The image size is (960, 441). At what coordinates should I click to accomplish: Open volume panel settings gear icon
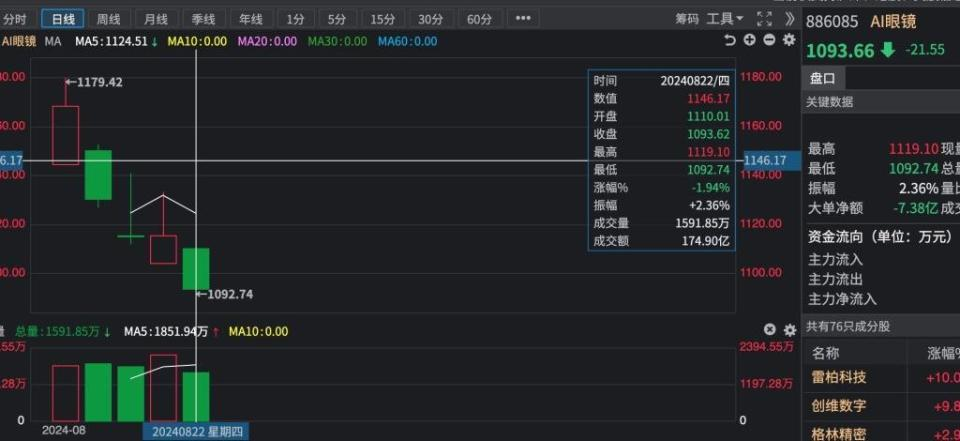pos(790,330)
